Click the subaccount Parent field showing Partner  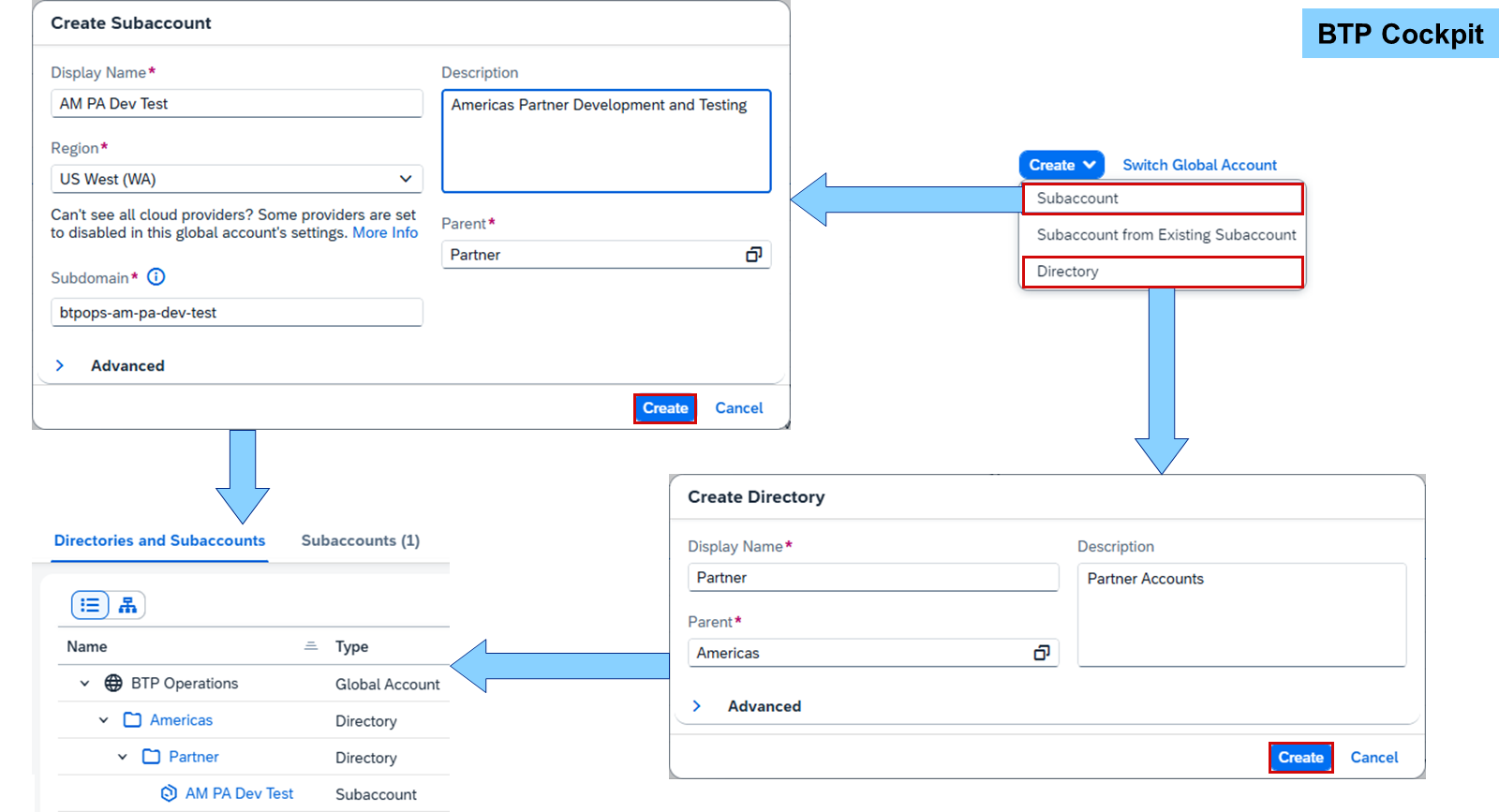606,255
